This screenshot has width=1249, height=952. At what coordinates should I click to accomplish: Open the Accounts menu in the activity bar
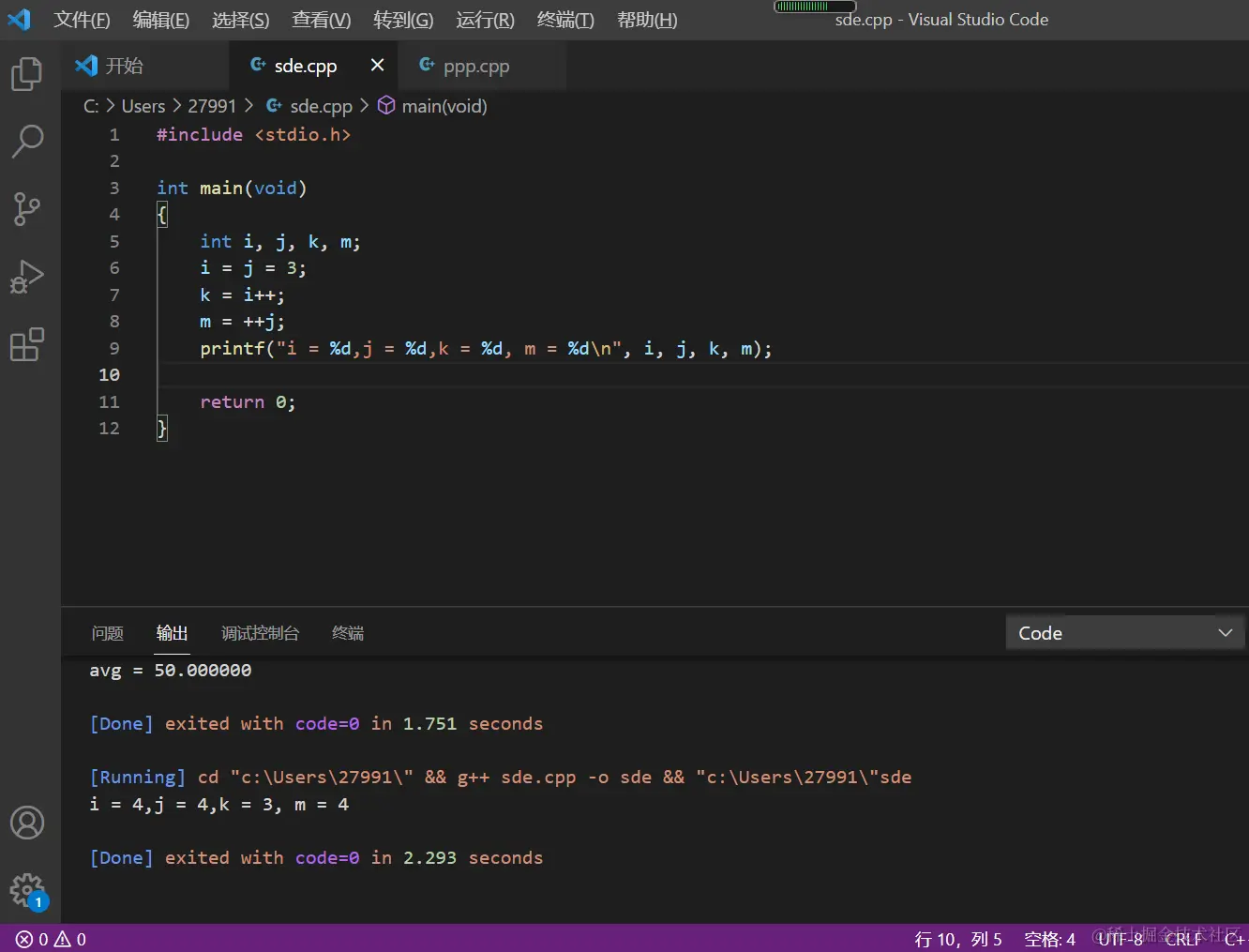coord(27,823)
